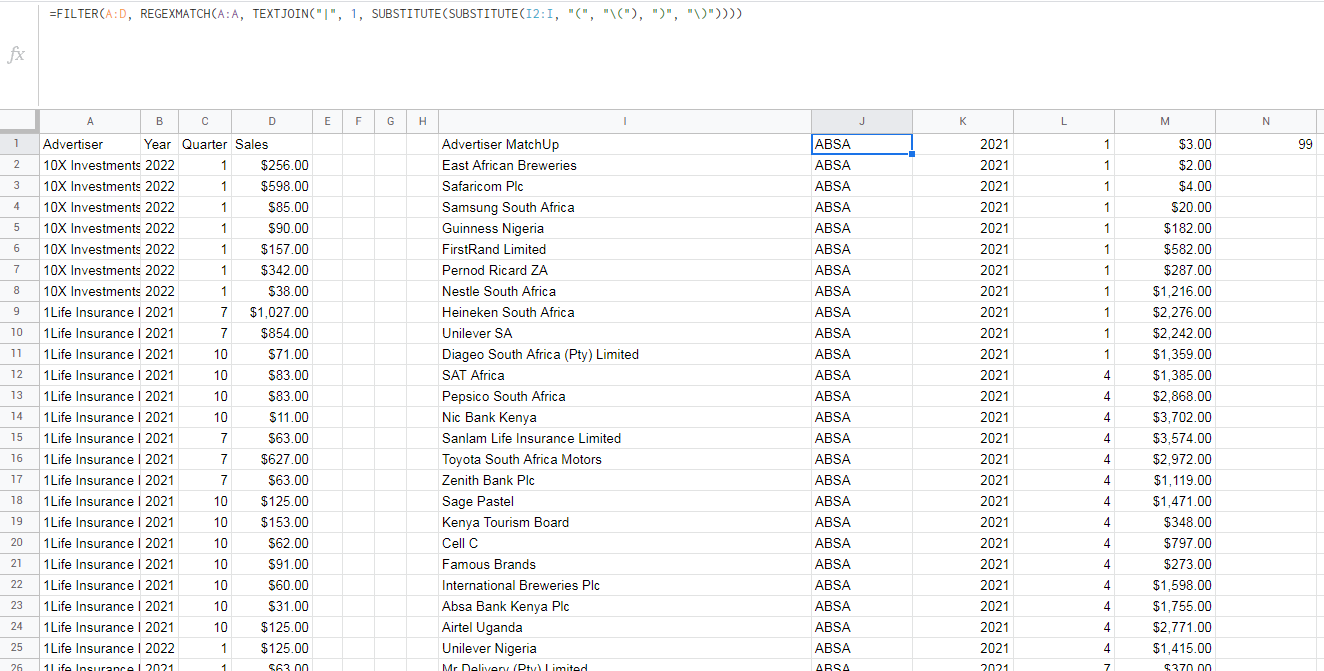
Task: Click the $1,216.00 cell
Action: [x=1165, y=291]
